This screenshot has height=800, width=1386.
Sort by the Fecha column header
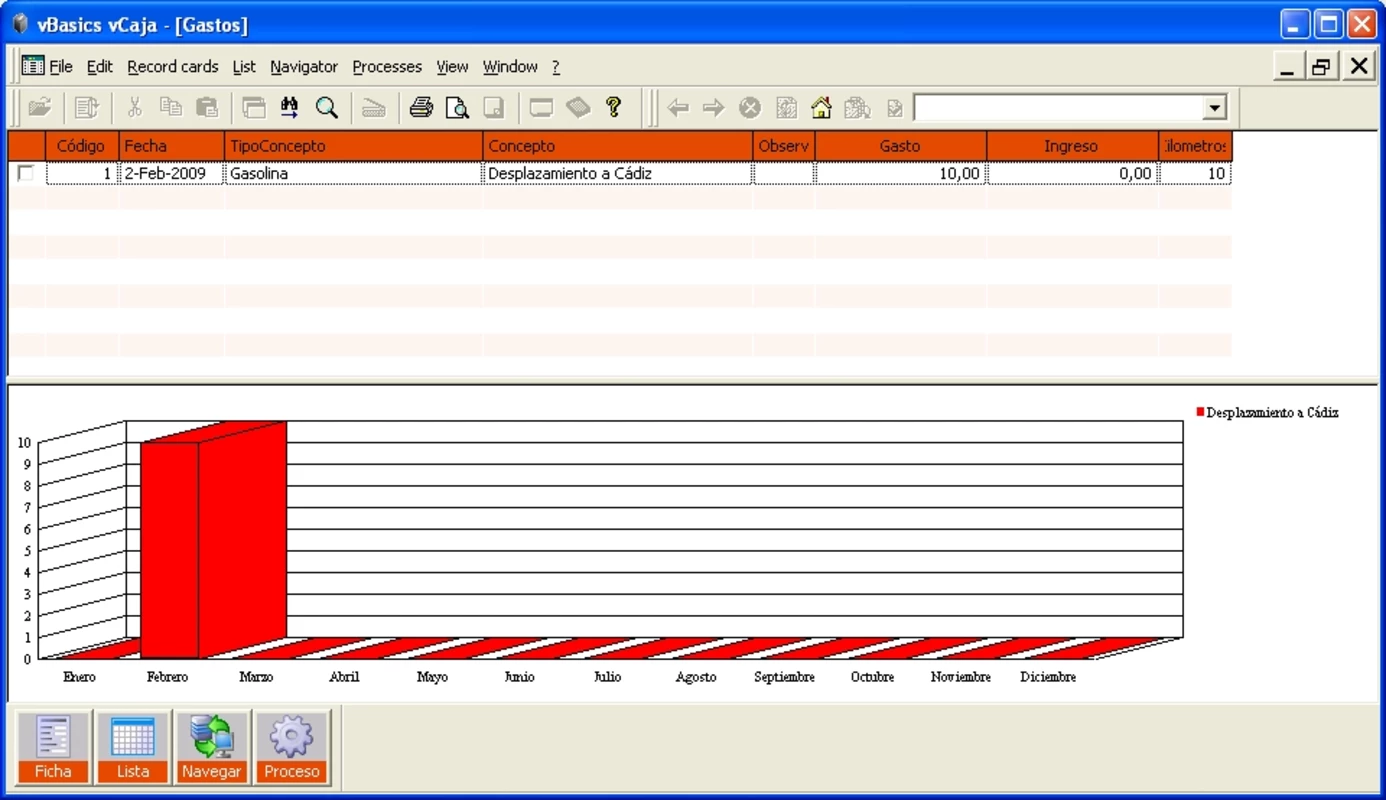click(172, 146)
